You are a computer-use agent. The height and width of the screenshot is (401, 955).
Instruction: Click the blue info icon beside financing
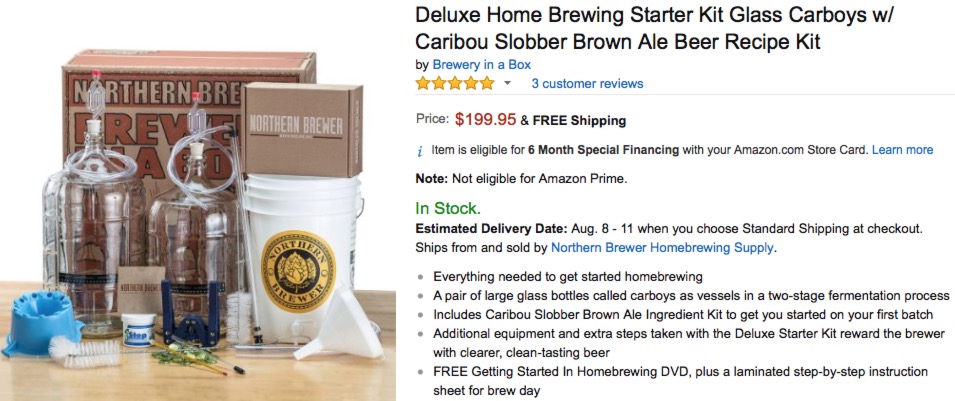coord(420,151)
